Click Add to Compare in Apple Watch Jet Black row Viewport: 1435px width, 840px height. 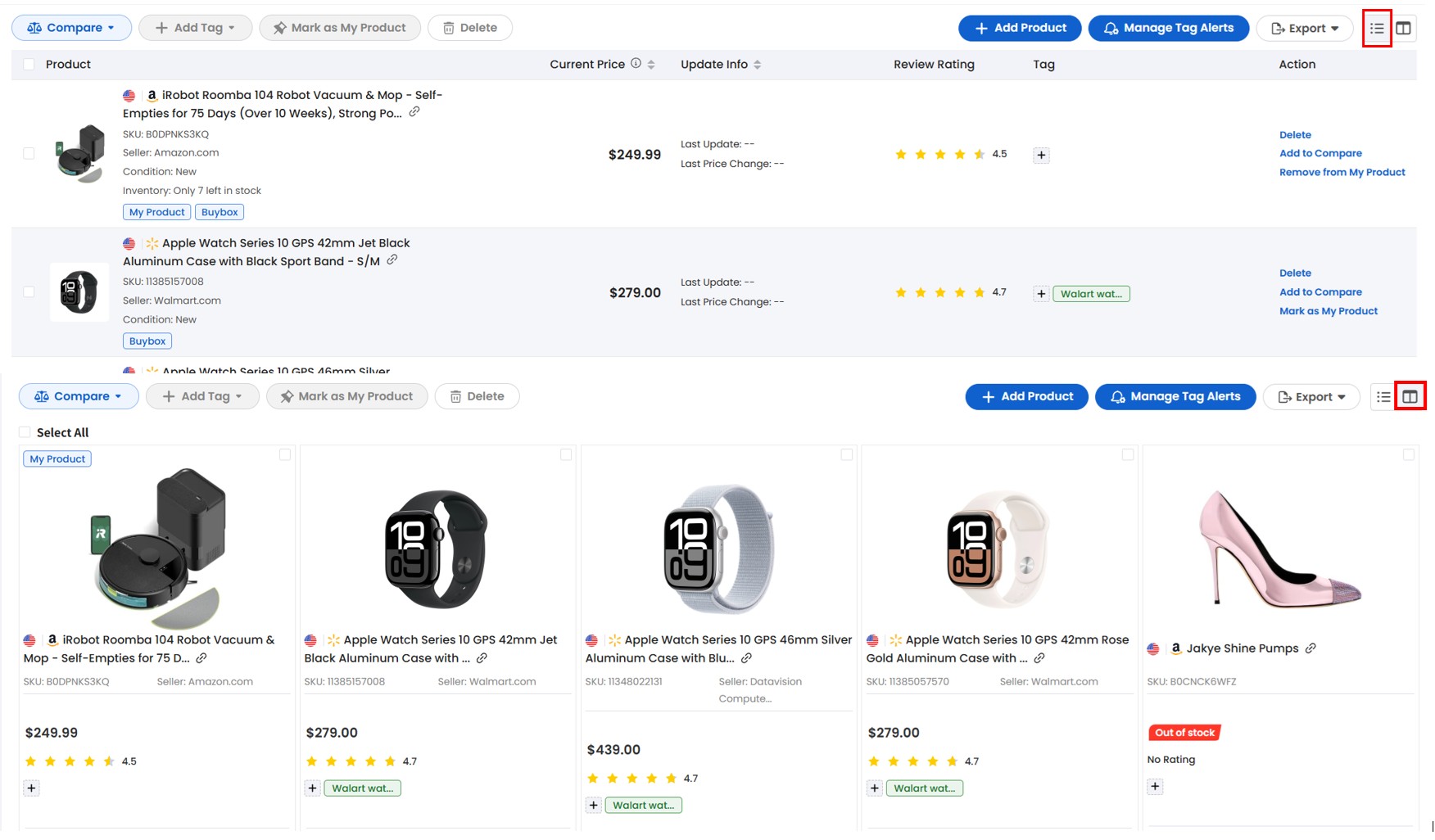1320,292
